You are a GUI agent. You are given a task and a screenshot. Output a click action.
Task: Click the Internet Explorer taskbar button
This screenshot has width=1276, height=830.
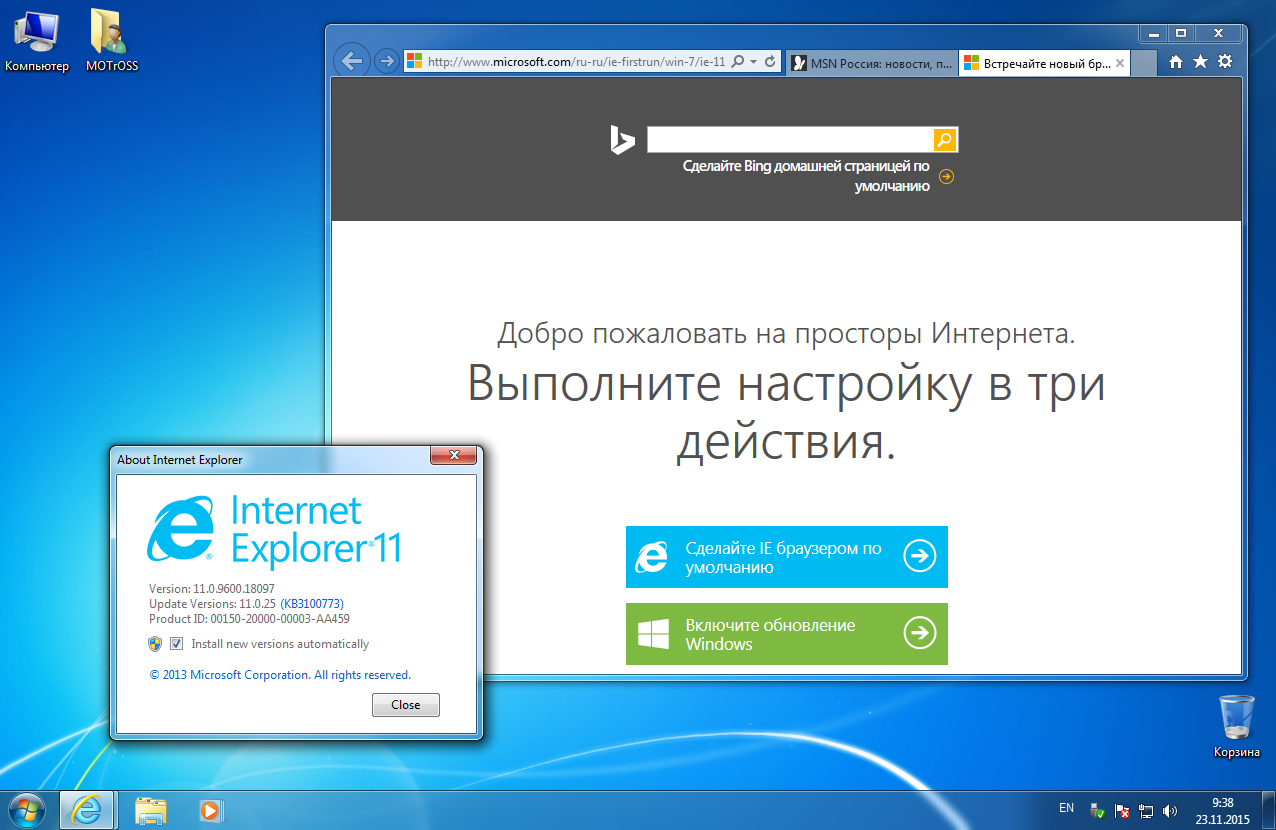coord(88,810)
